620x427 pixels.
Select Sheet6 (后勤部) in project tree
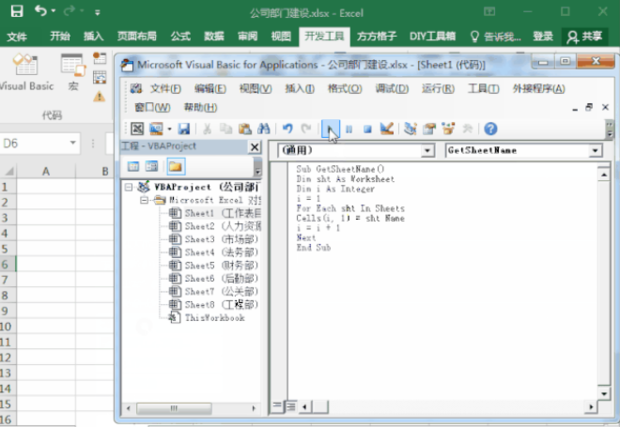(x=214, y=279)
